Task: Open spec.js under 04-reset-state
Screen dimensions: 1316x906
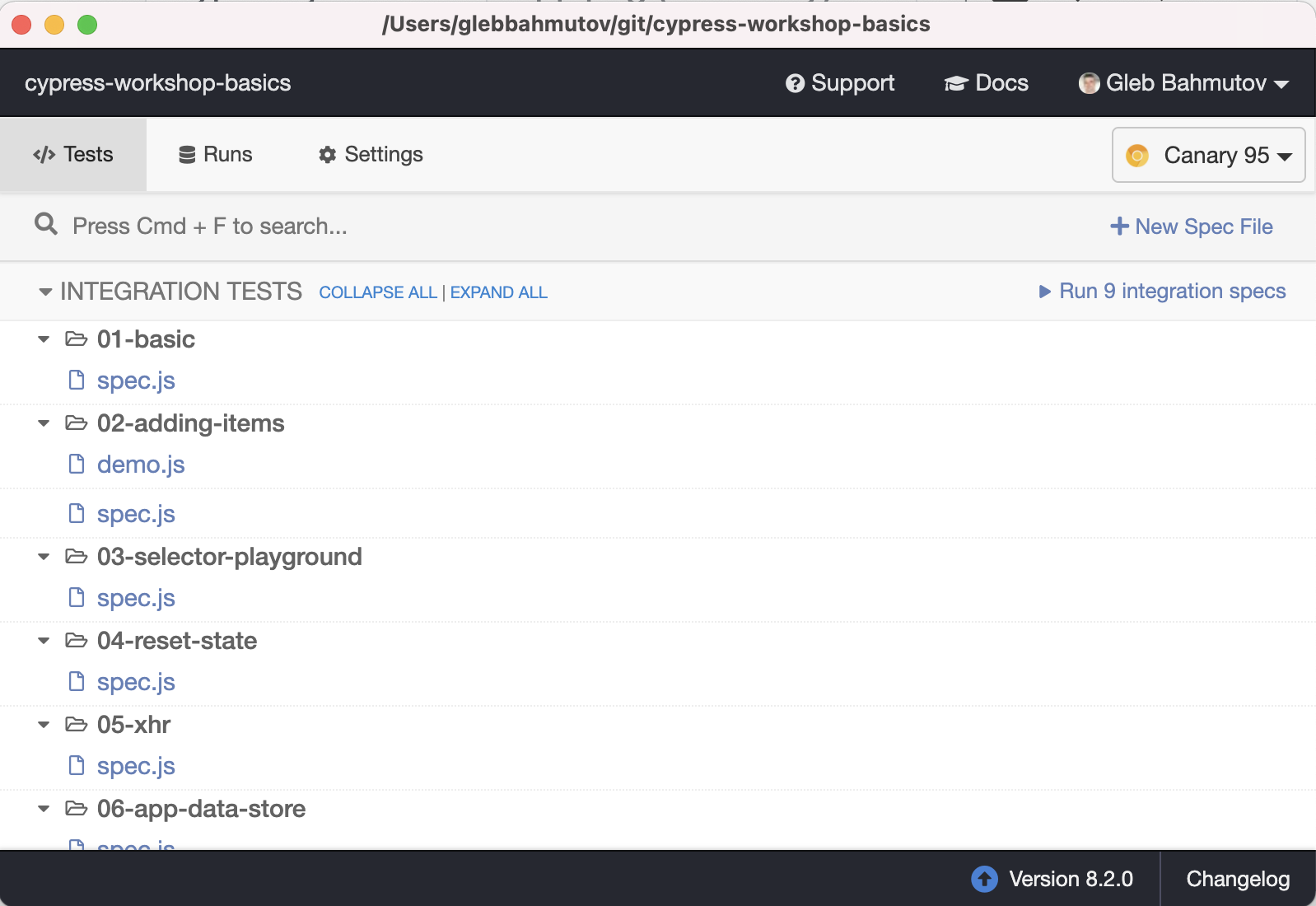Action: coord(136,682)
